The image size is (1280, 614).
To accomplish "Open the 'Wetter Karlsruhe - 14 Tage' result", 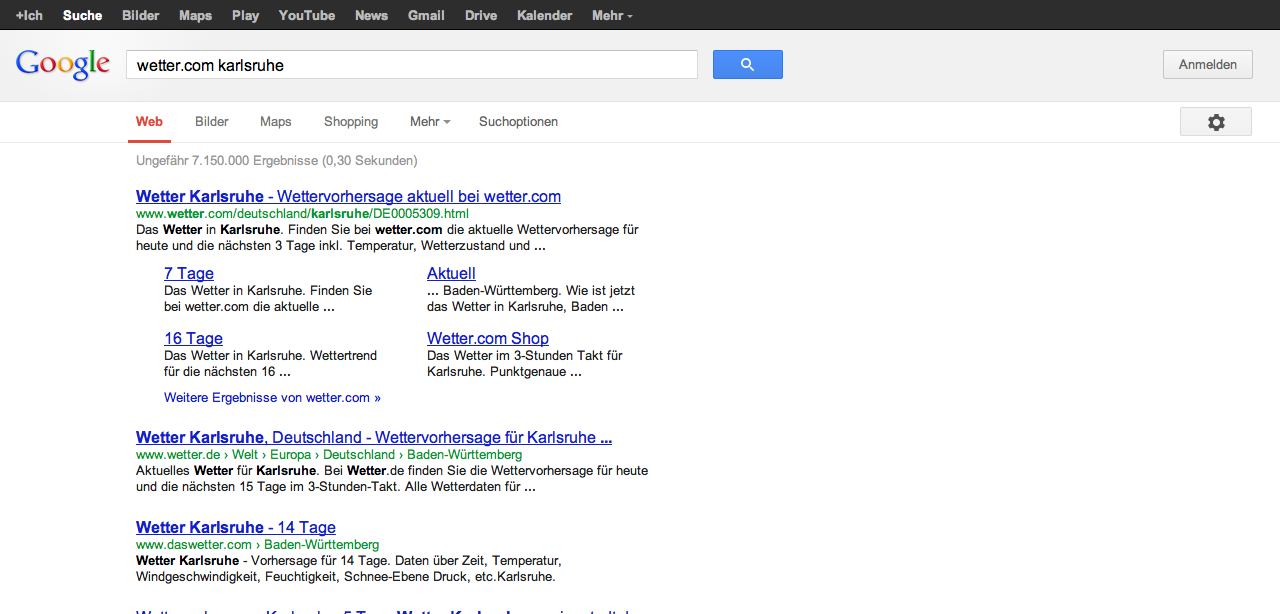I will click(235, 527).
